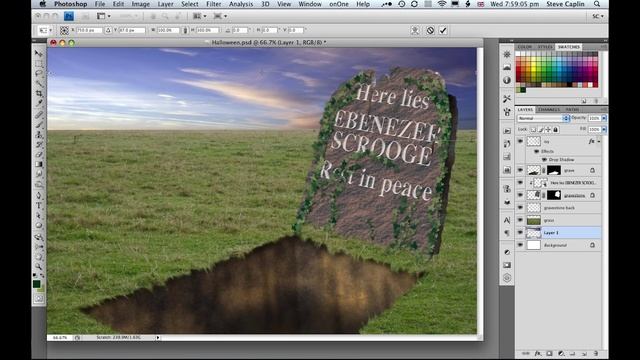Viewport: 640px width, 360px height.
Task: Hide the ivy layer
Action: click(520, 141)
